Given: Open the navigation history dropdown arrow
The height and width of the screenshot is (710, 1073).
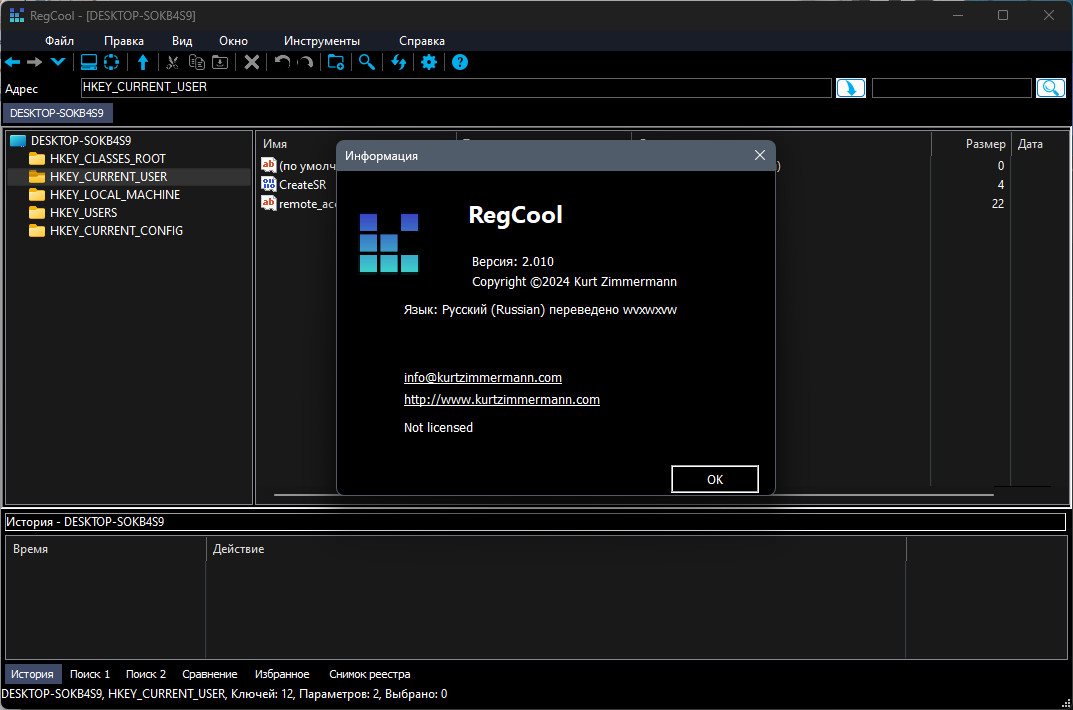Looking at the screenshot, I should (x=58, y=62).
